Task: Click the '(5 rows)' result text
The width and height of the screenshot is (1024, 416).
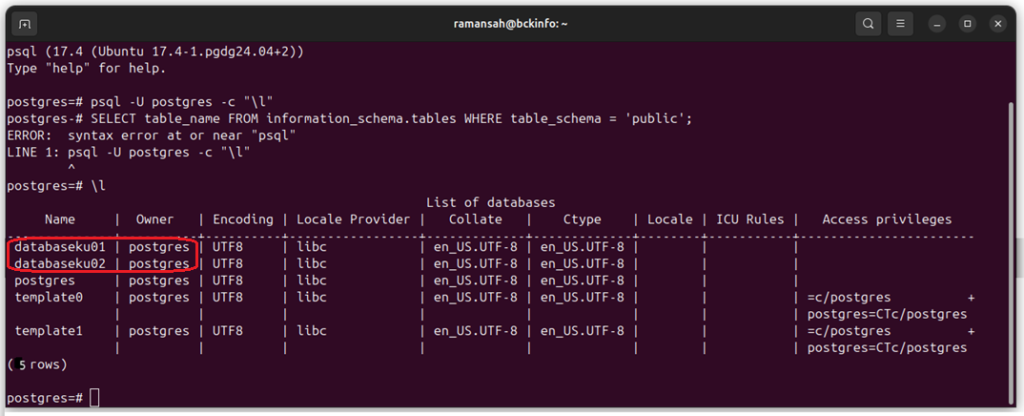Action: pos(38,364)
